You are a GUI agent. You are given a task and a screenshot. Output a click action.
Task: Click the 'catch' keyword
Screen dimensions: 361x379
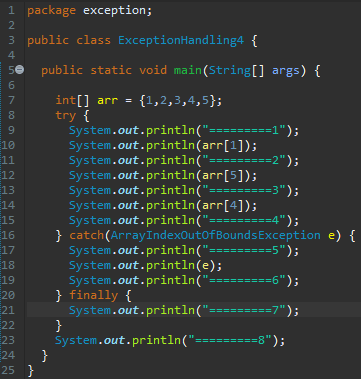tap(87, 235)
